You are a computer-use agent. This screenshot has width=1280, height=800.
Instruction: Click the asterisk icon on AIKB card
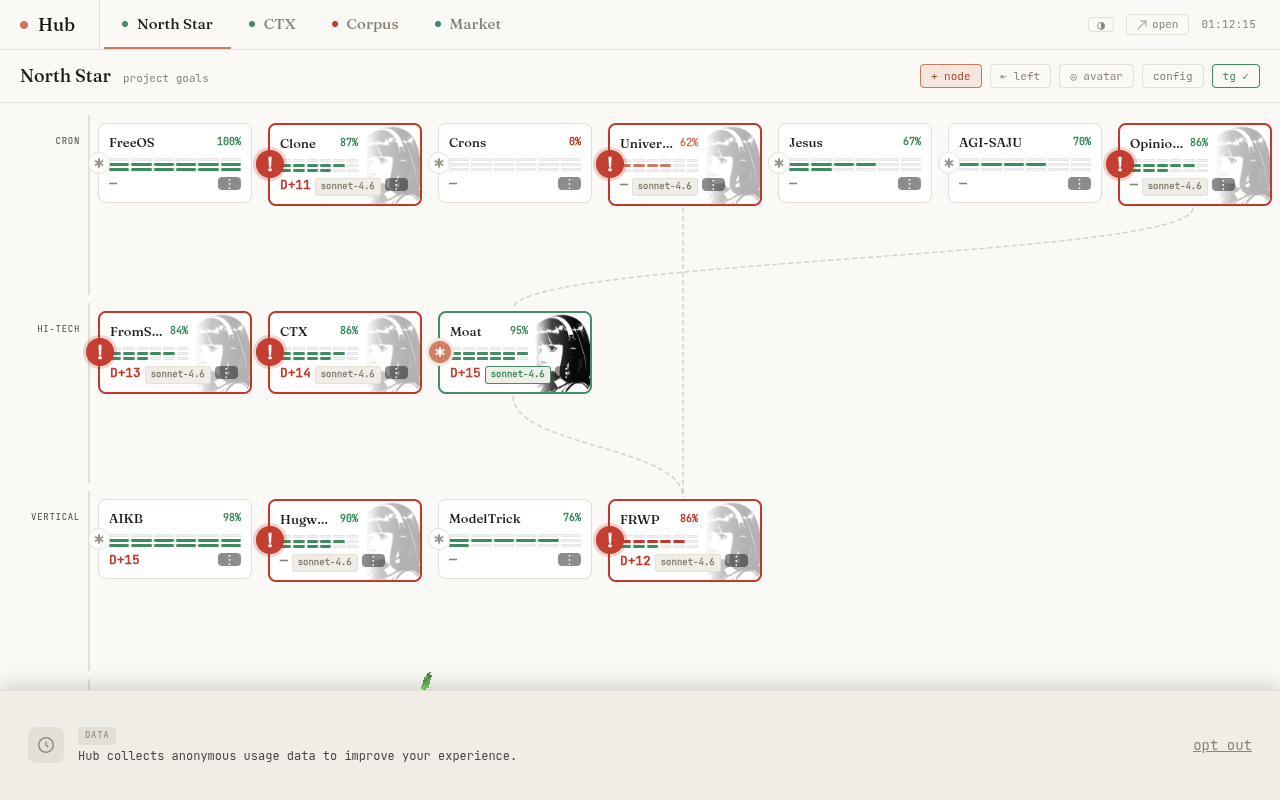[99, 539]
